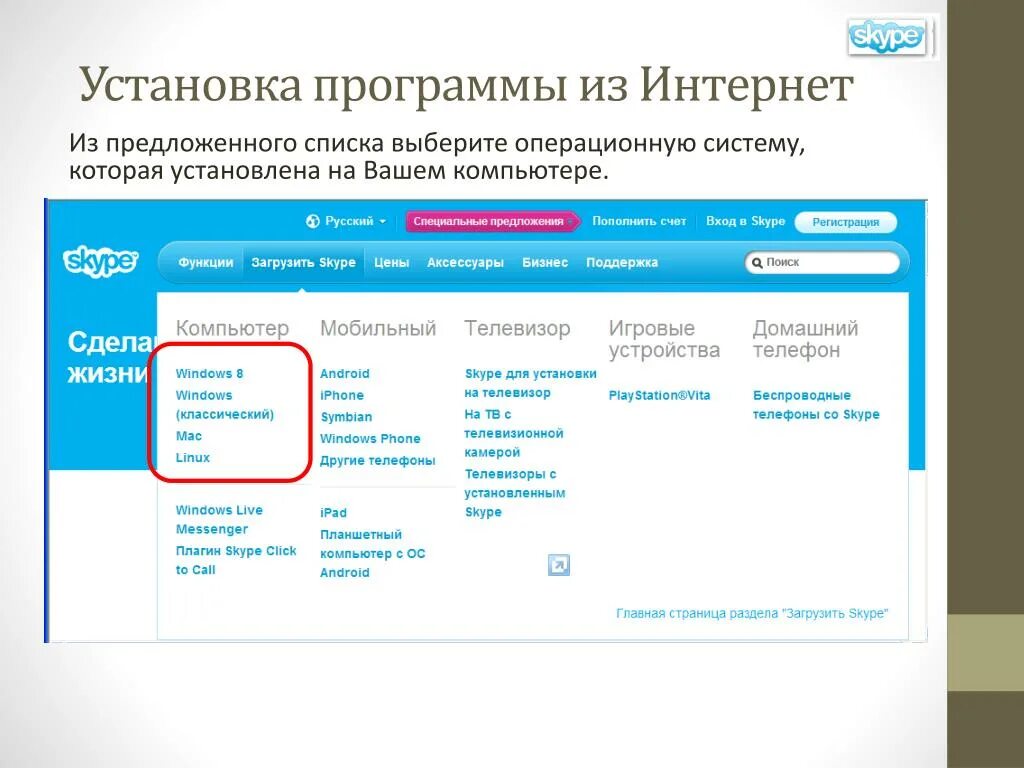The width and height of the screenshot is (1024, 768).
Task: Click inside the Поиск search field
Action: [822, 263]
